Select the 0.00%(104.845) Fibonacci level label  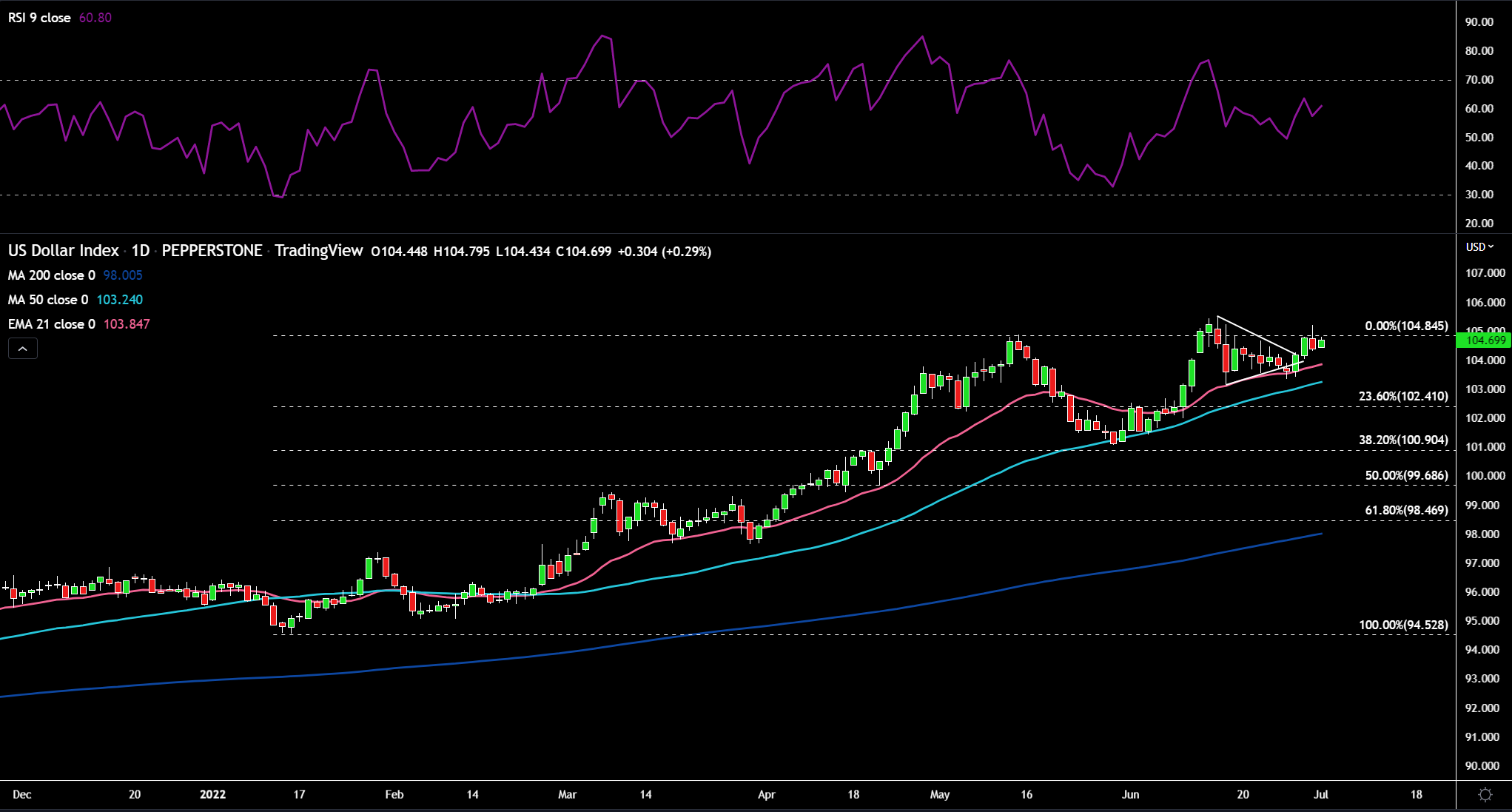pos(1406,326)
